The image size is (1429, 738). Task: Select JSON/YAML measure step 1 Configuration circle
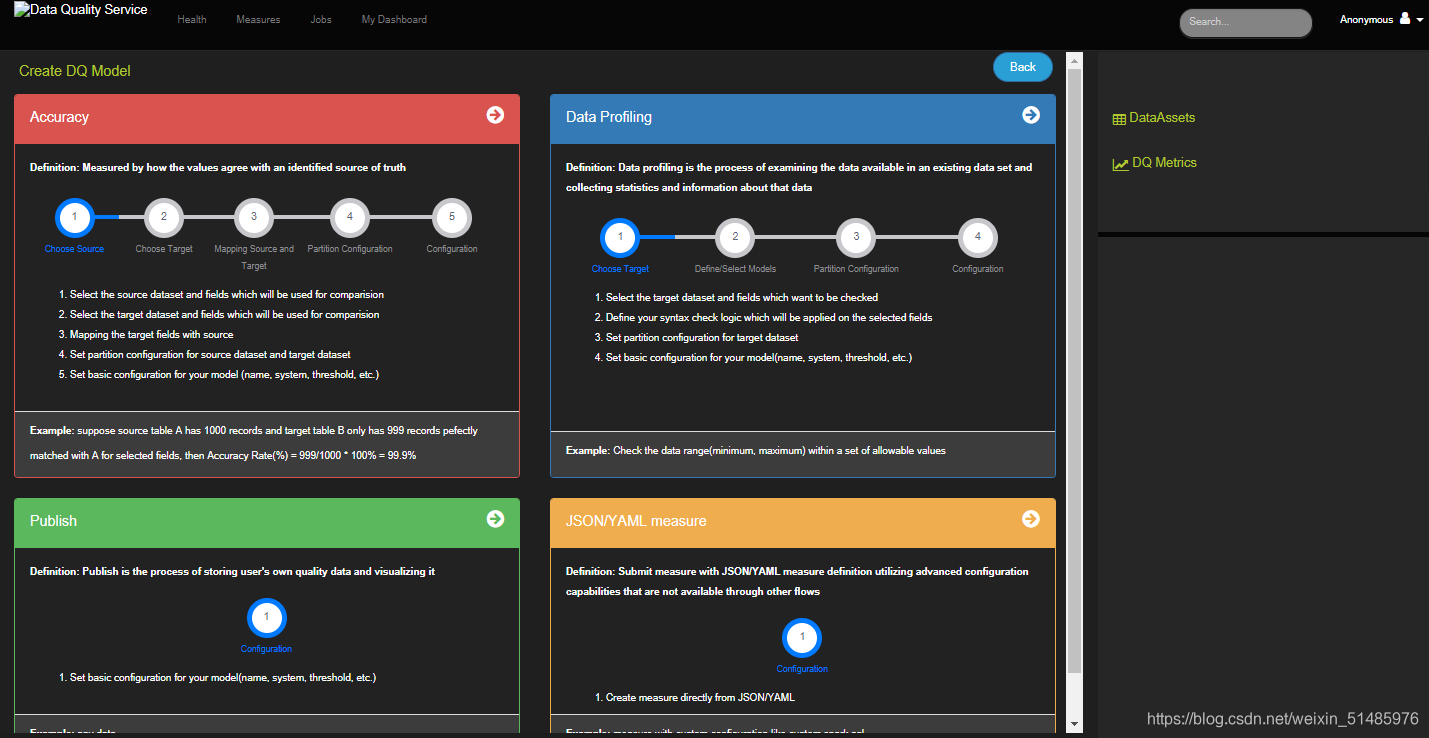pyautogui.click(x=802, y=638)
